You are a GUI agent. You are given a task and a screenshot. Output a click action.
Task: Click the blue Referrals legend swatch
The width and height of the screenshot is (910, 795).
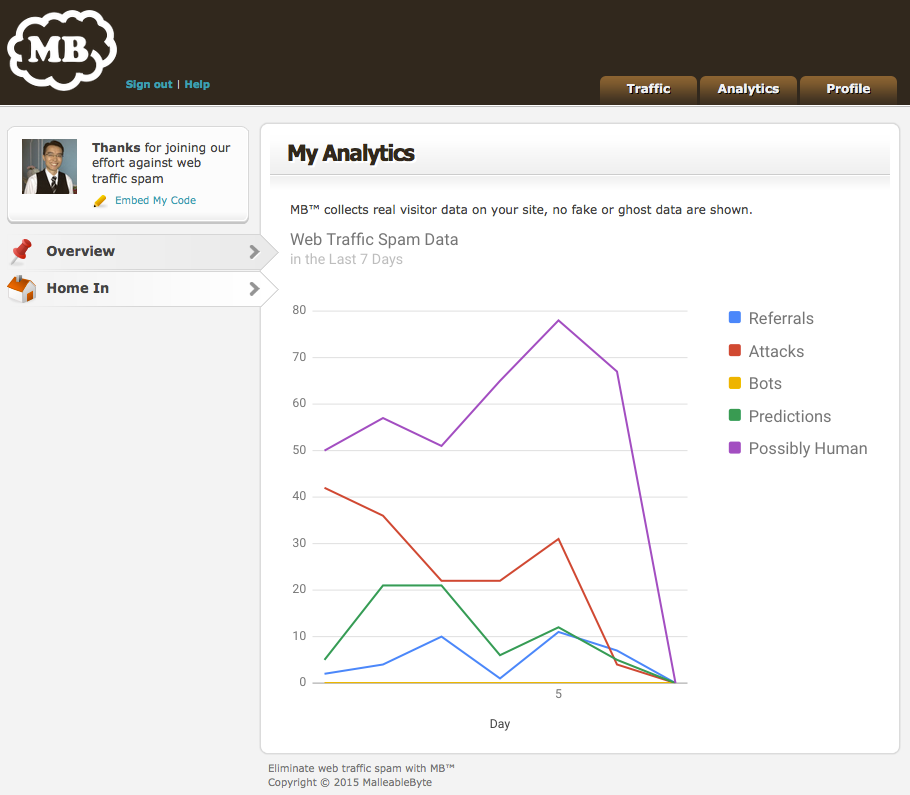[735, 317]
